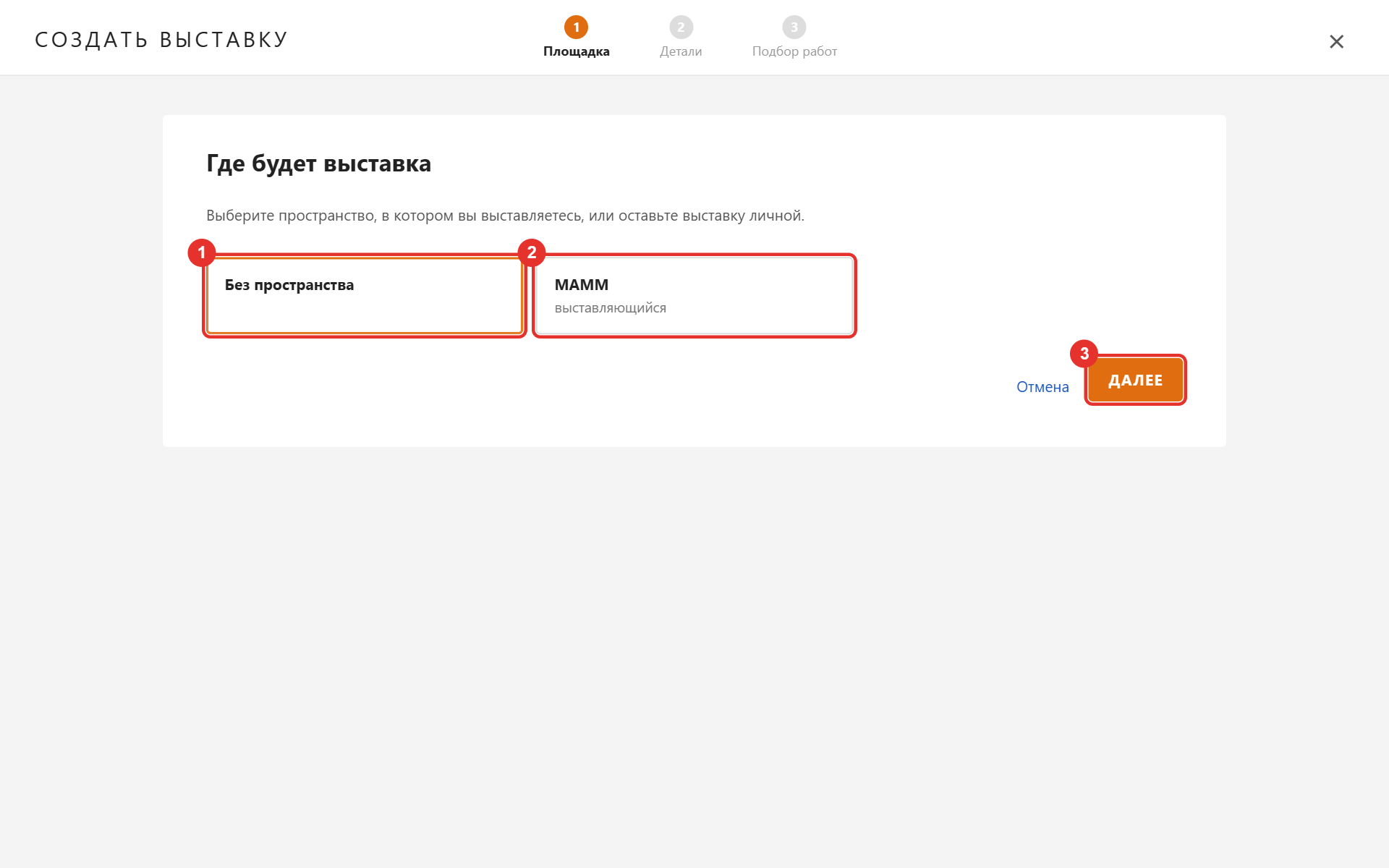This screenshot has width=1389, height=868.
Task: Click the "Выберите пространство" instruction text
Action: pyautogui.click(x=505, y=216)
